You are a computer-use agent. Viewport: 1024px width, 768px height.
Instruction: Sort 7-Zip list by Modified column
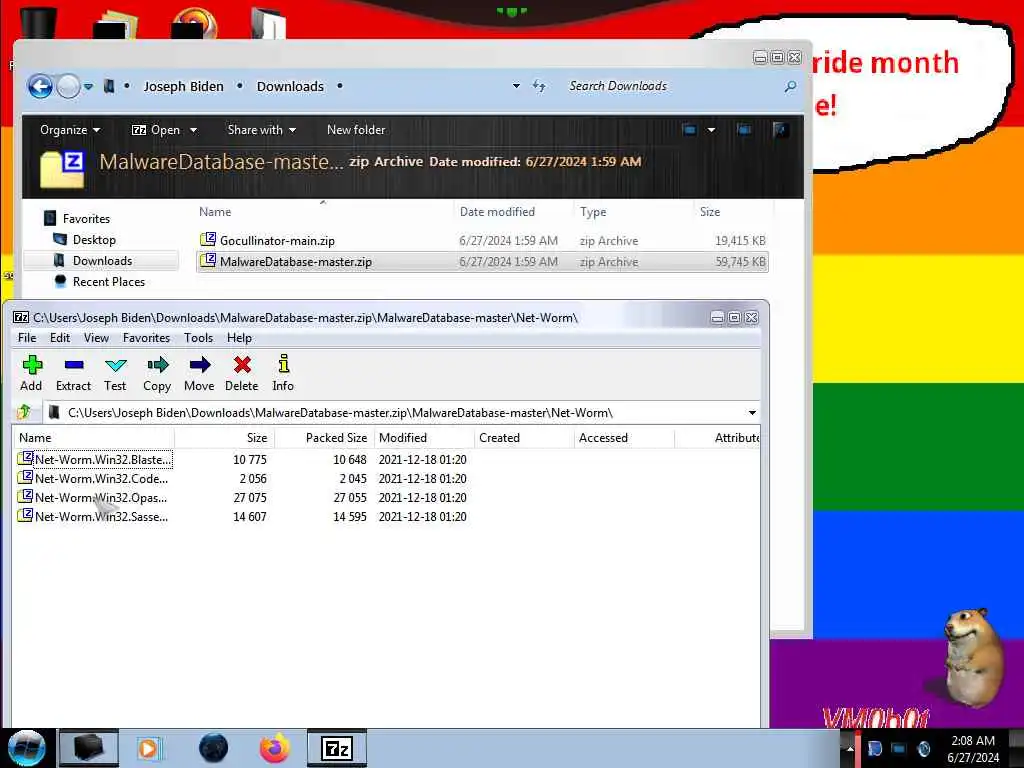pyautogui.click(x=424, y=438)
